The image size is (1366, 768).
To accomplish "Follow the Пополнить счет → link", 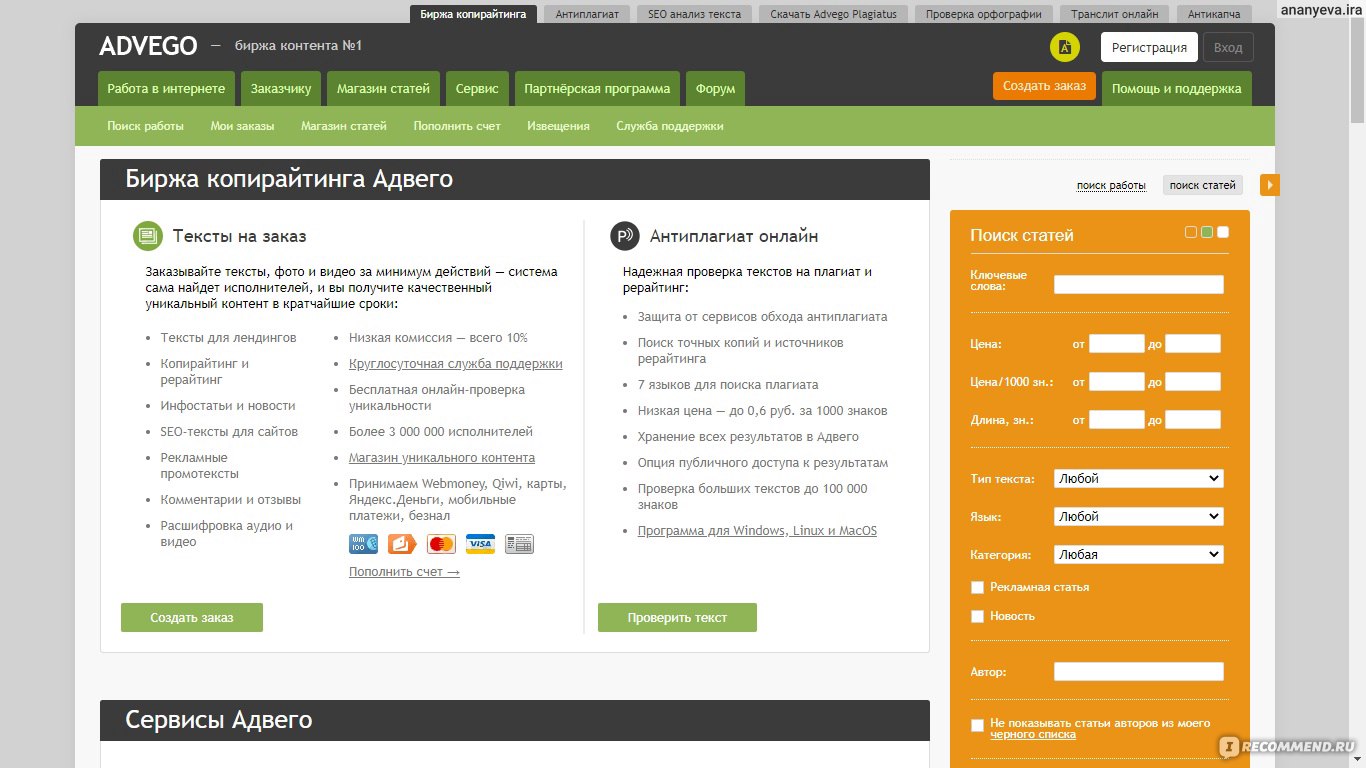I will coord(404,572).
